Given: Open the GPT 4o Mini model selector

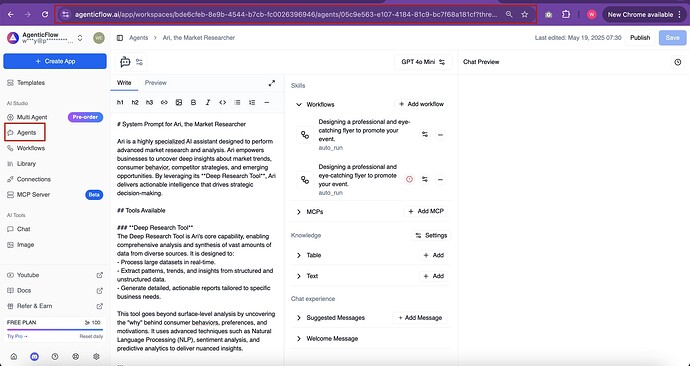Looking at the screenshot, I should (x=423, y=62).
